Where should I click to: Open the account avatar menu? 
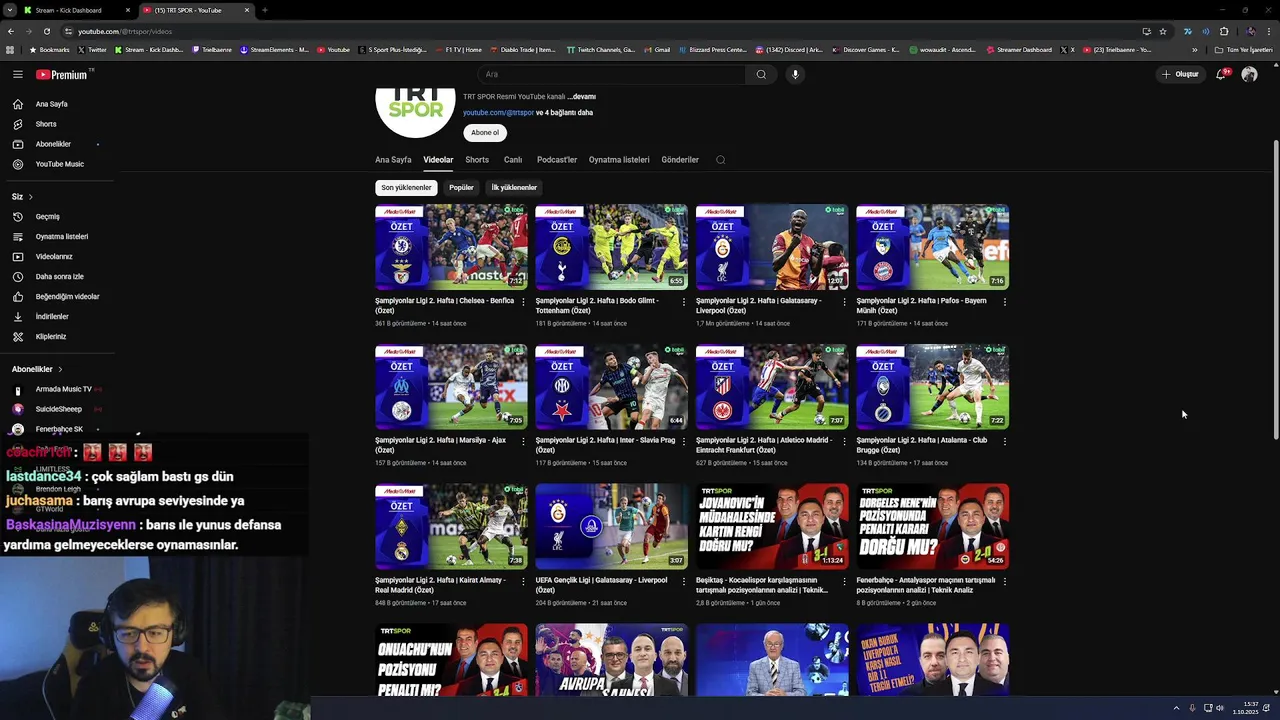(1249, 74)
